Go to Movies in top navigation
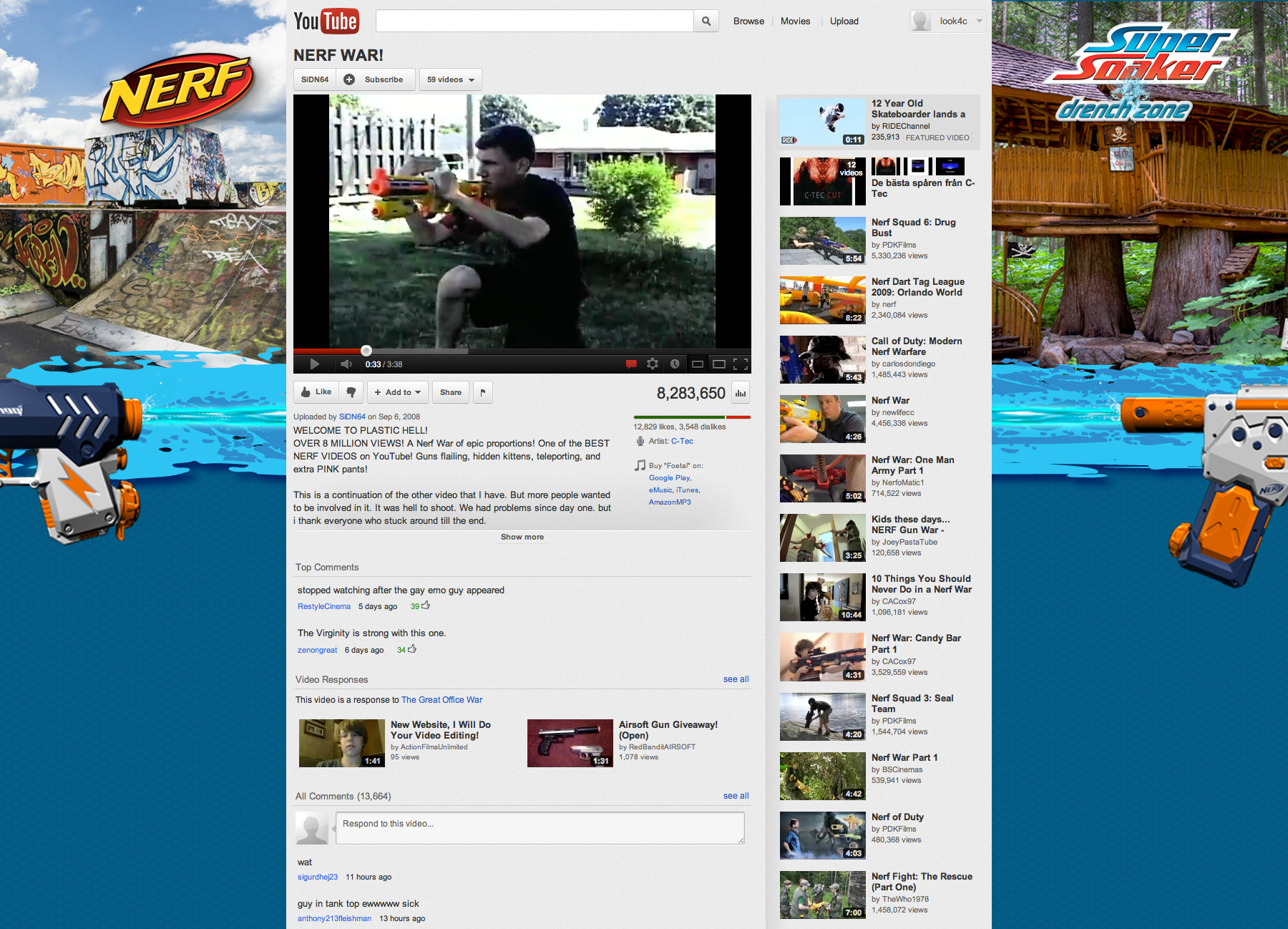 tap(795, 21)
